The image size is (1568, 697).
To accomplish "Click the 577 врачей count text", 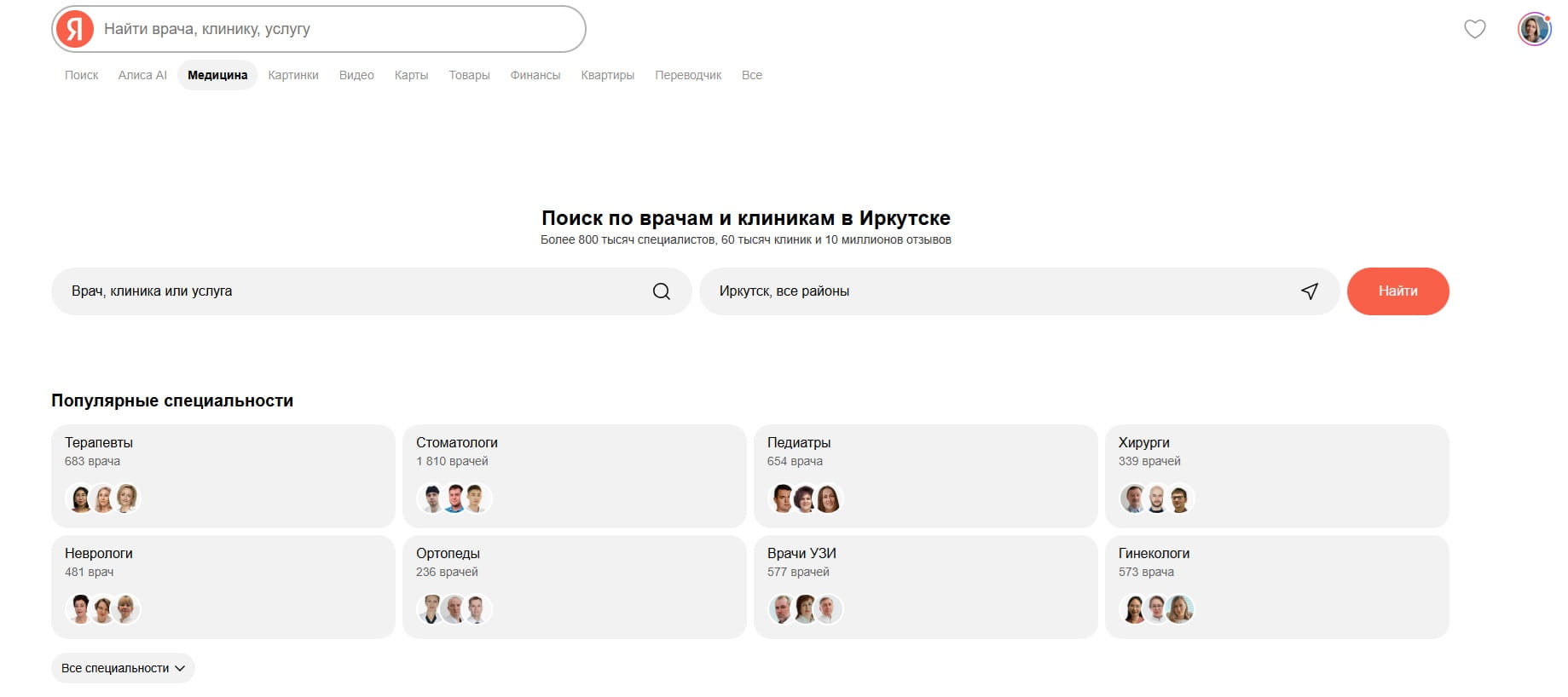I will pos(798,572).
